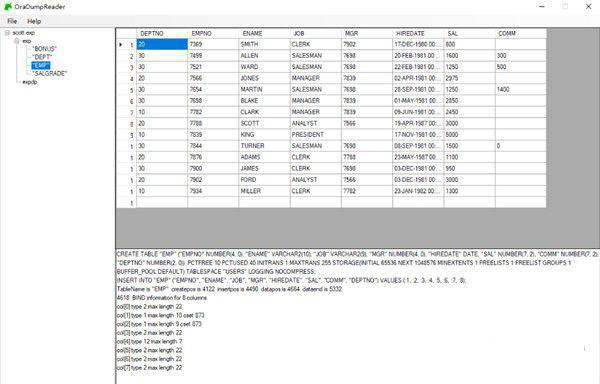Screen dimensions: 600x384
Task: Select the "BONUS" table in tree
Action: pos(44,49)
